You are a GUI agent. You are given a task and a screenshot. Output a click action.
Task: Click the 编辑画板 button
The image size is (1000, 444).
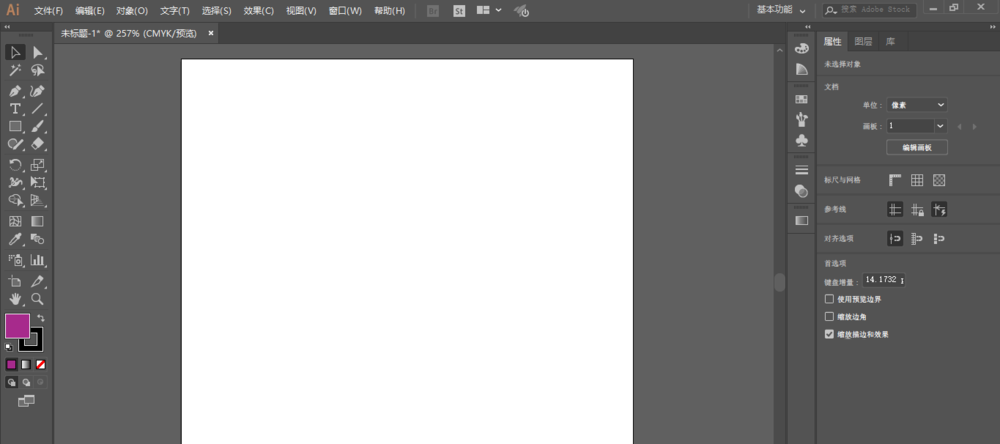coord(916,147)
